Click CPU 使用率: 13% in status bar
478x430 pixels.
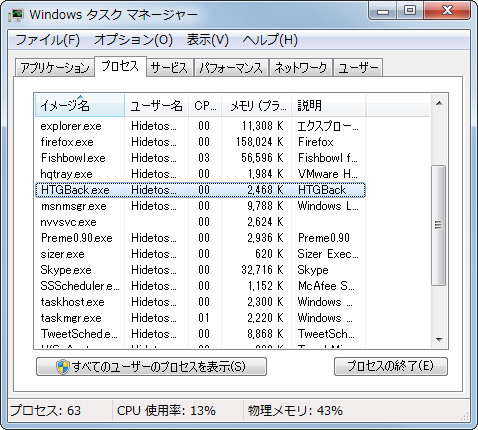(166, 411)
